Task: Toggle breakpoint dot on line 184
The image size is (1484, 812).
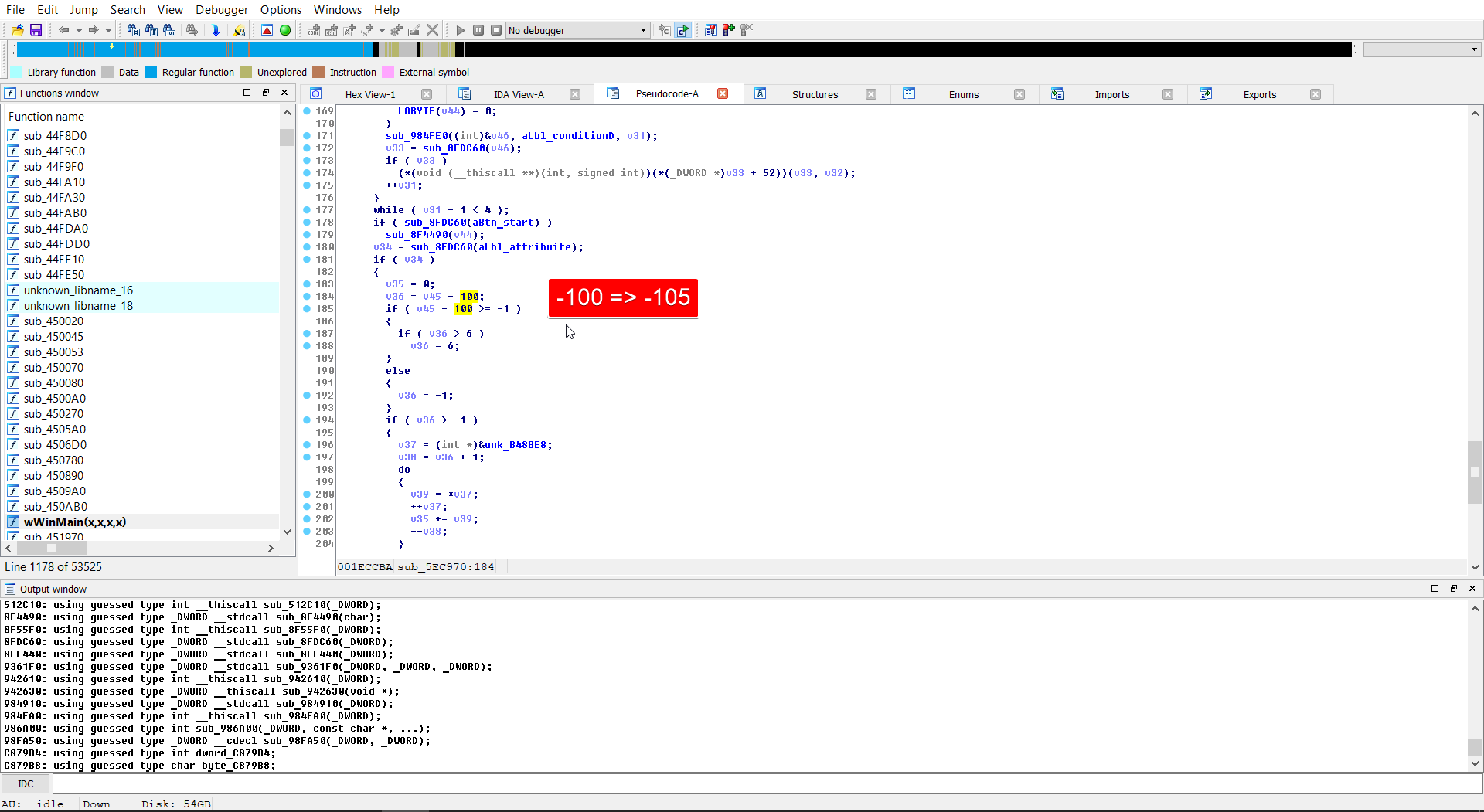Action: [x=307, y=297]
